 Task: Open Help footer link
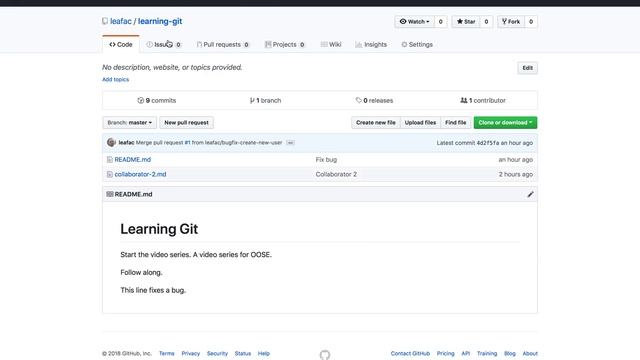pos(264,353)
